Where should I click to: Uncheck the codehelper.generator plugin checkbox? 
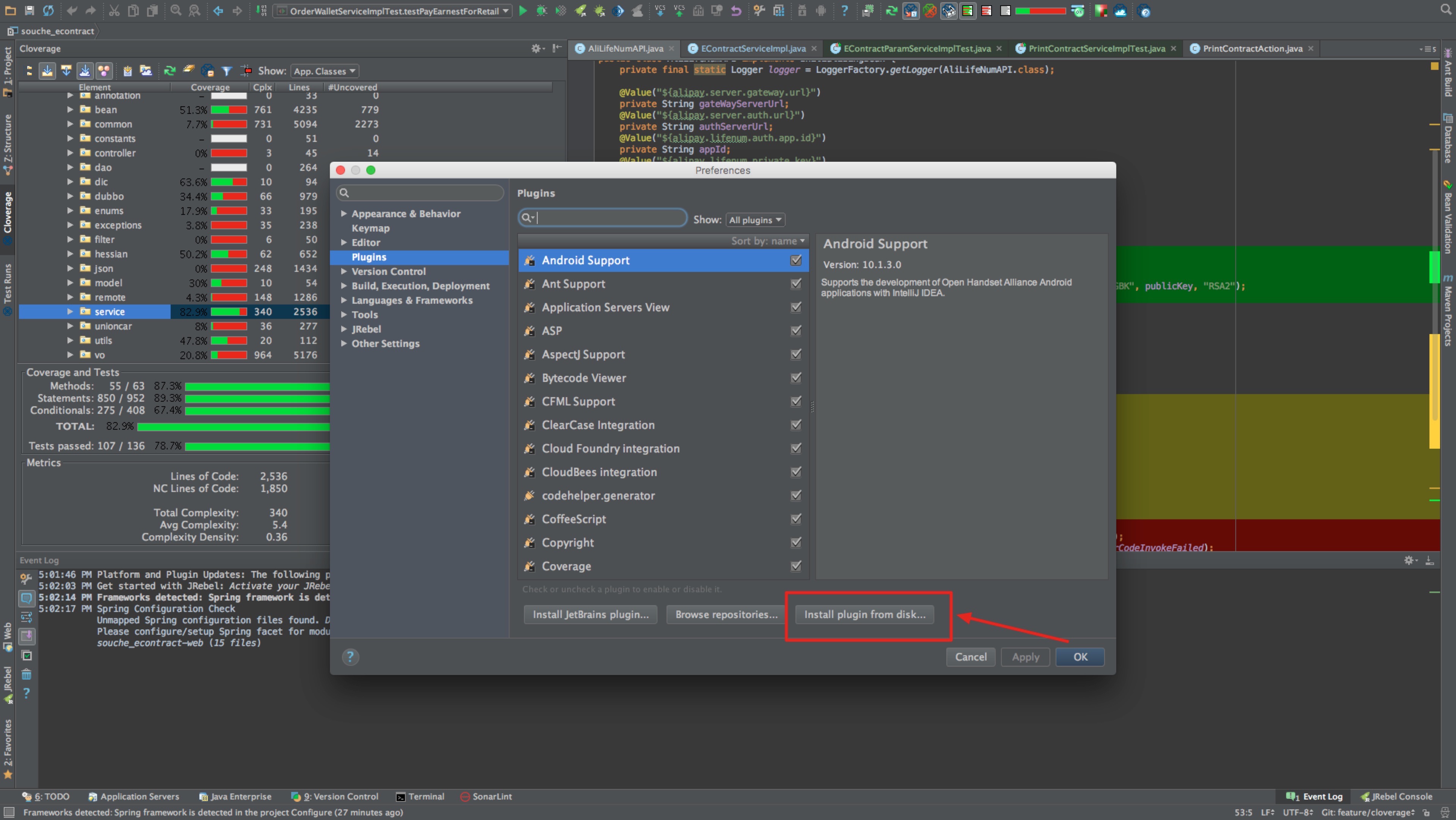tap(796, 495)
